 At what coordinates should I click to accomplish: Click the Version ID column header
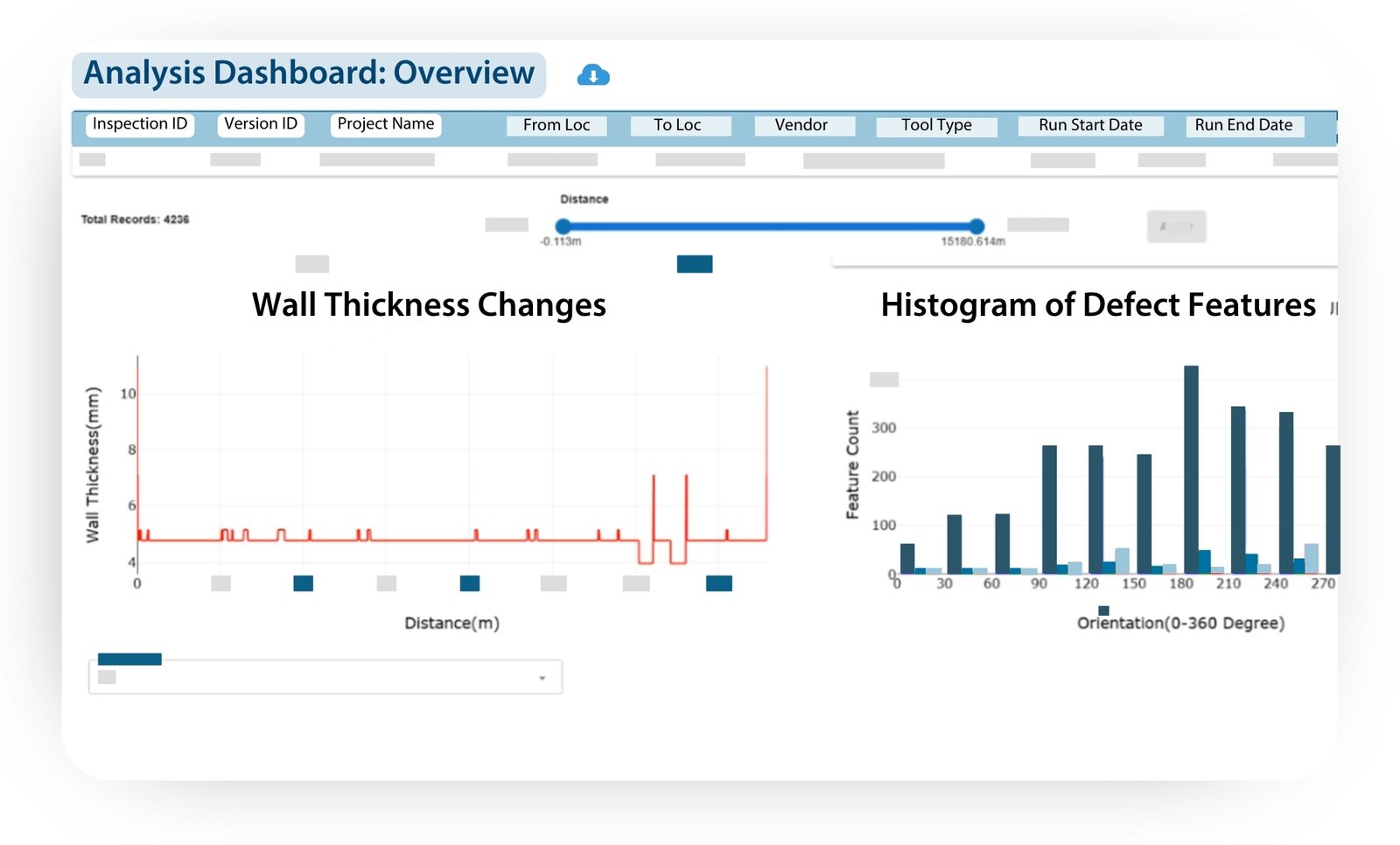click(261, 124)
